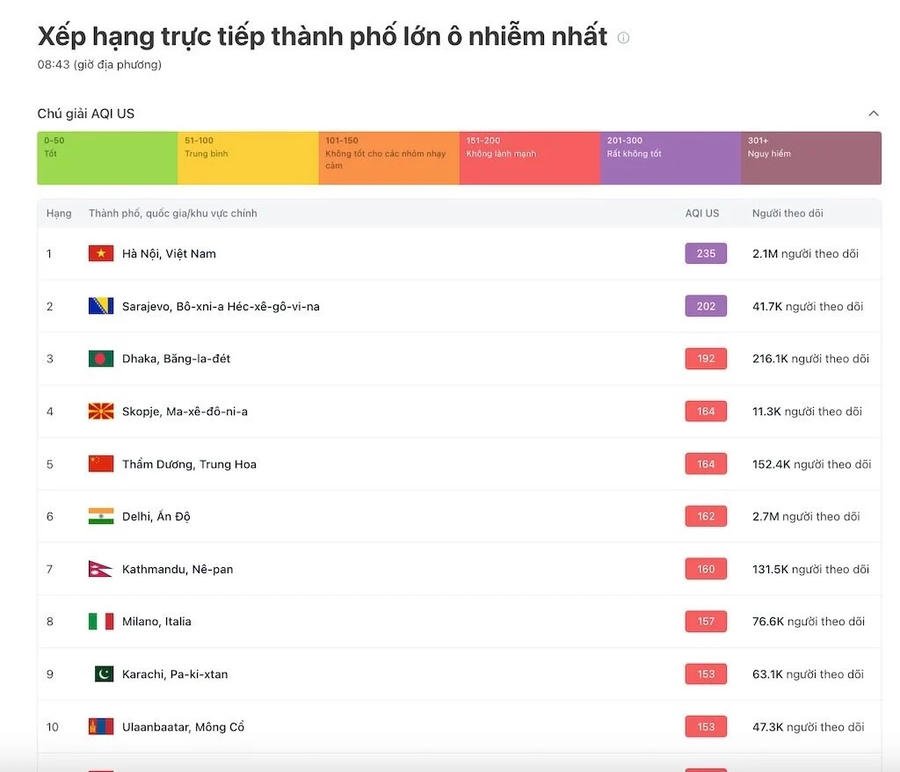Collapse the Chú giải AQI US legend
The height and width of the screenshot is (772, 900).
[x=873, y=114]
